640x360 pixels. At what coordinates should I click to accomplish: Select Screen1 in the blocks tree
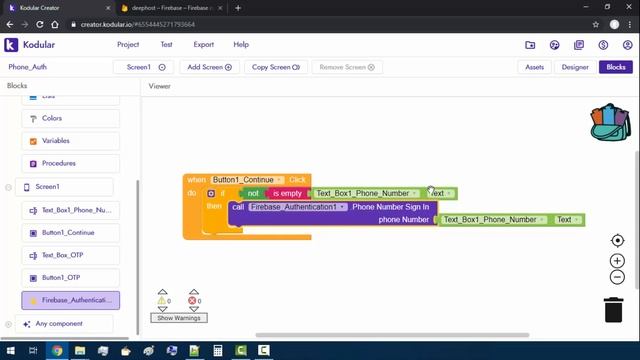(64, 187)
